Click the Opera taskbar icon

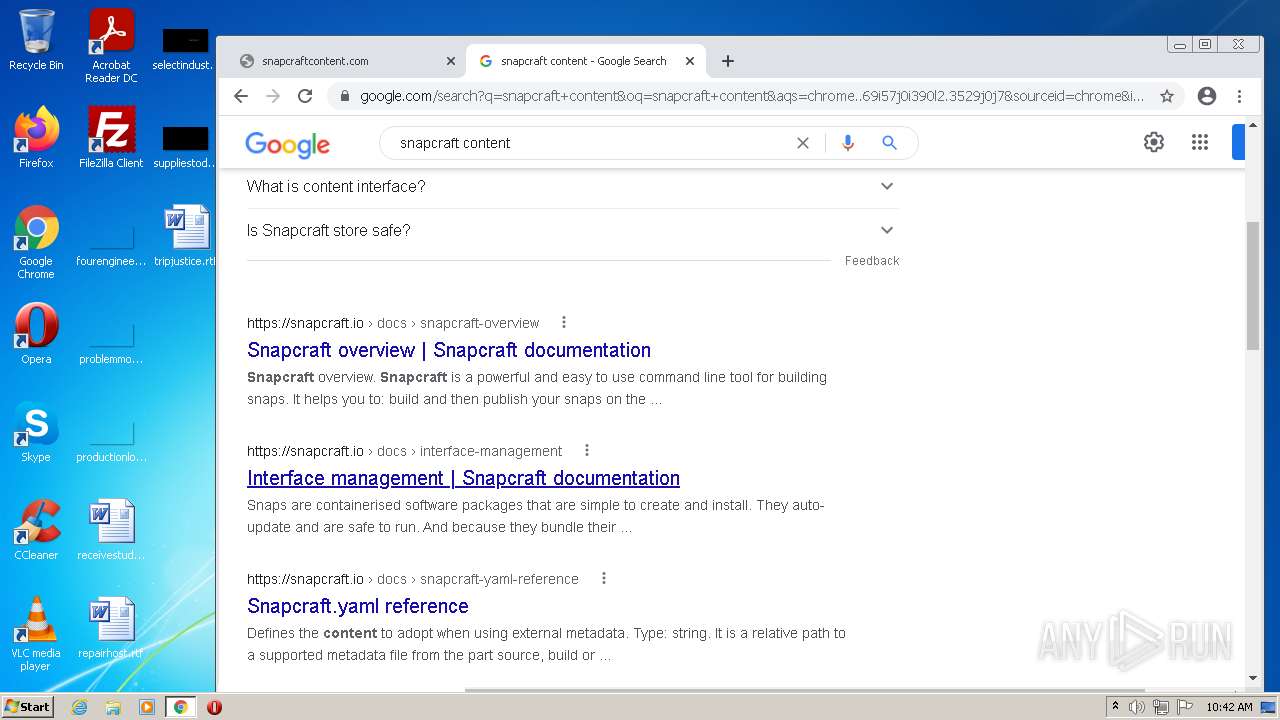214,707
